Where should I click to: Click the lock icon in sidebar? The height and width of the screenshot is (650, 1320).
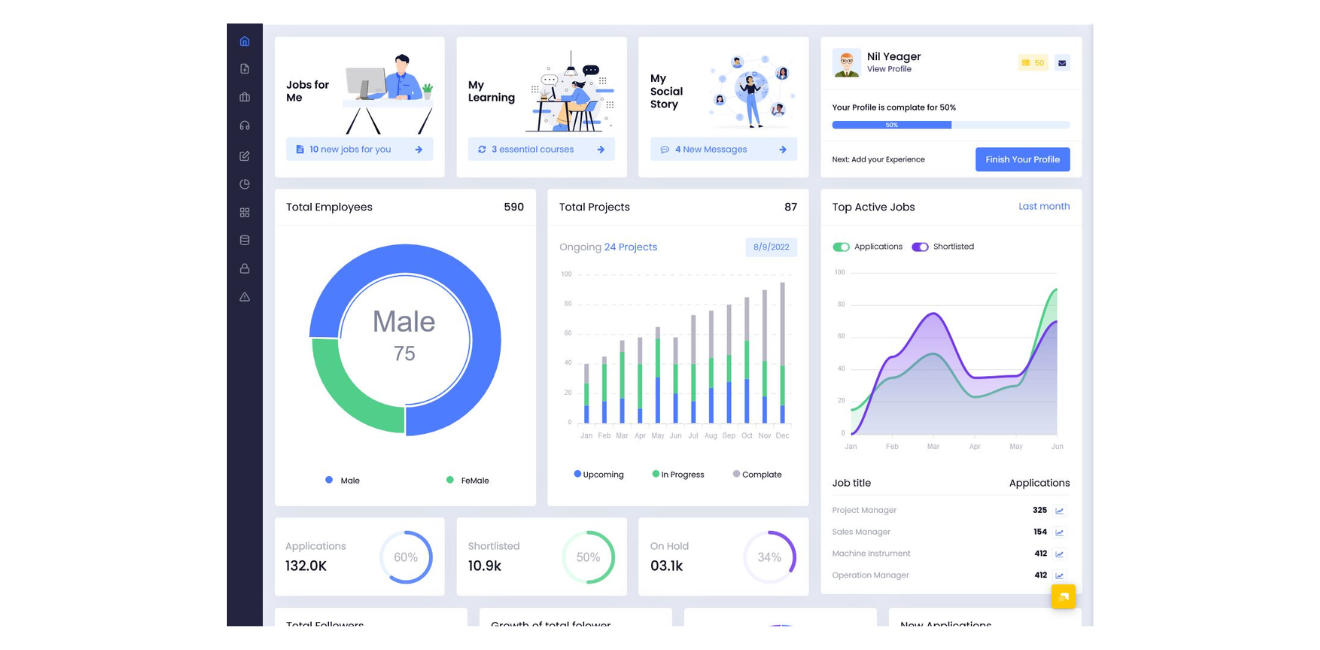pyautogui.click(x=245, y=267)
